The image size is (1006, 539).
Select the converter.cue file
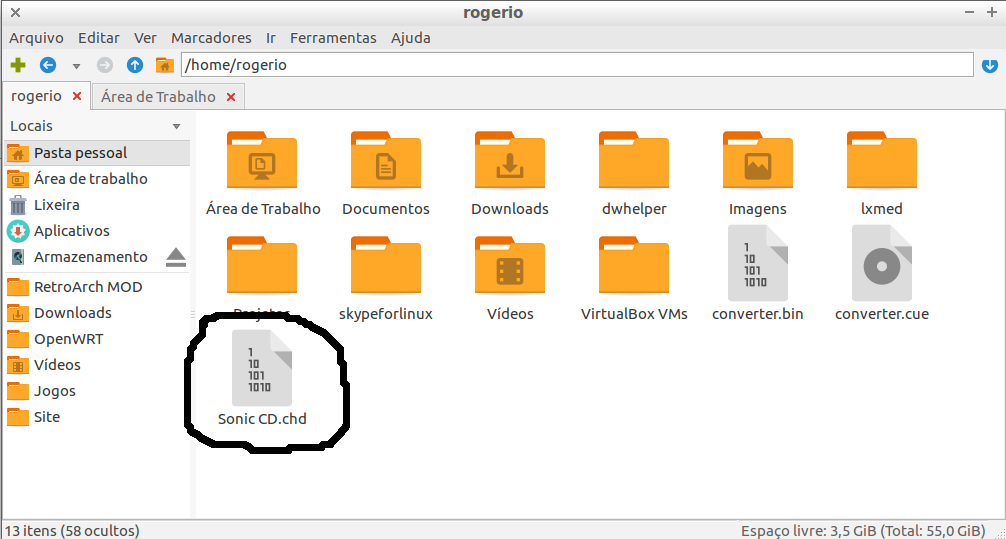tap(881, 270)
